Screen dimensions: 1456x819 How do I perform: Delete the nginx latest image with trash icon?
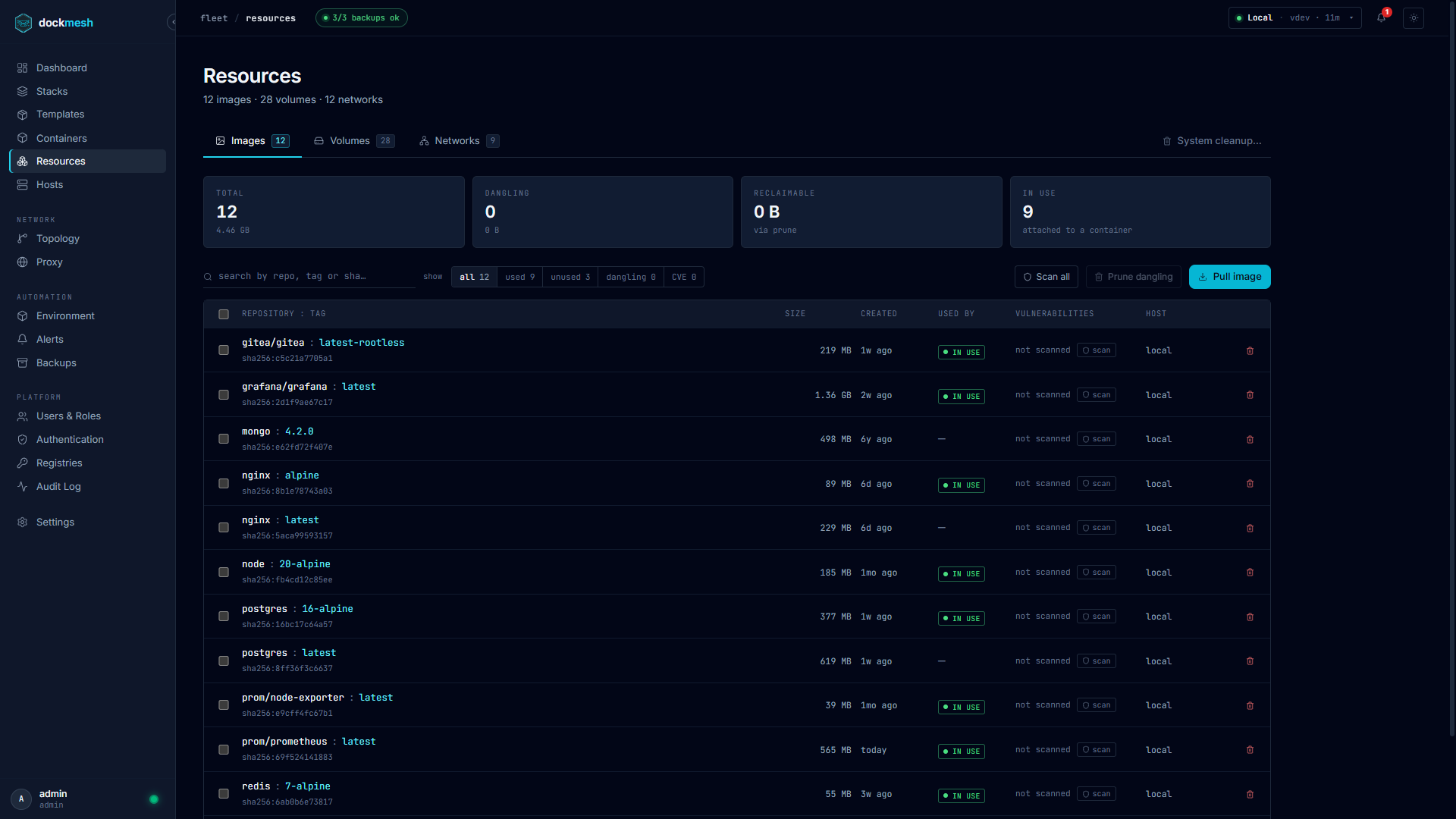pyautogui.click(x=1250, y=528)
